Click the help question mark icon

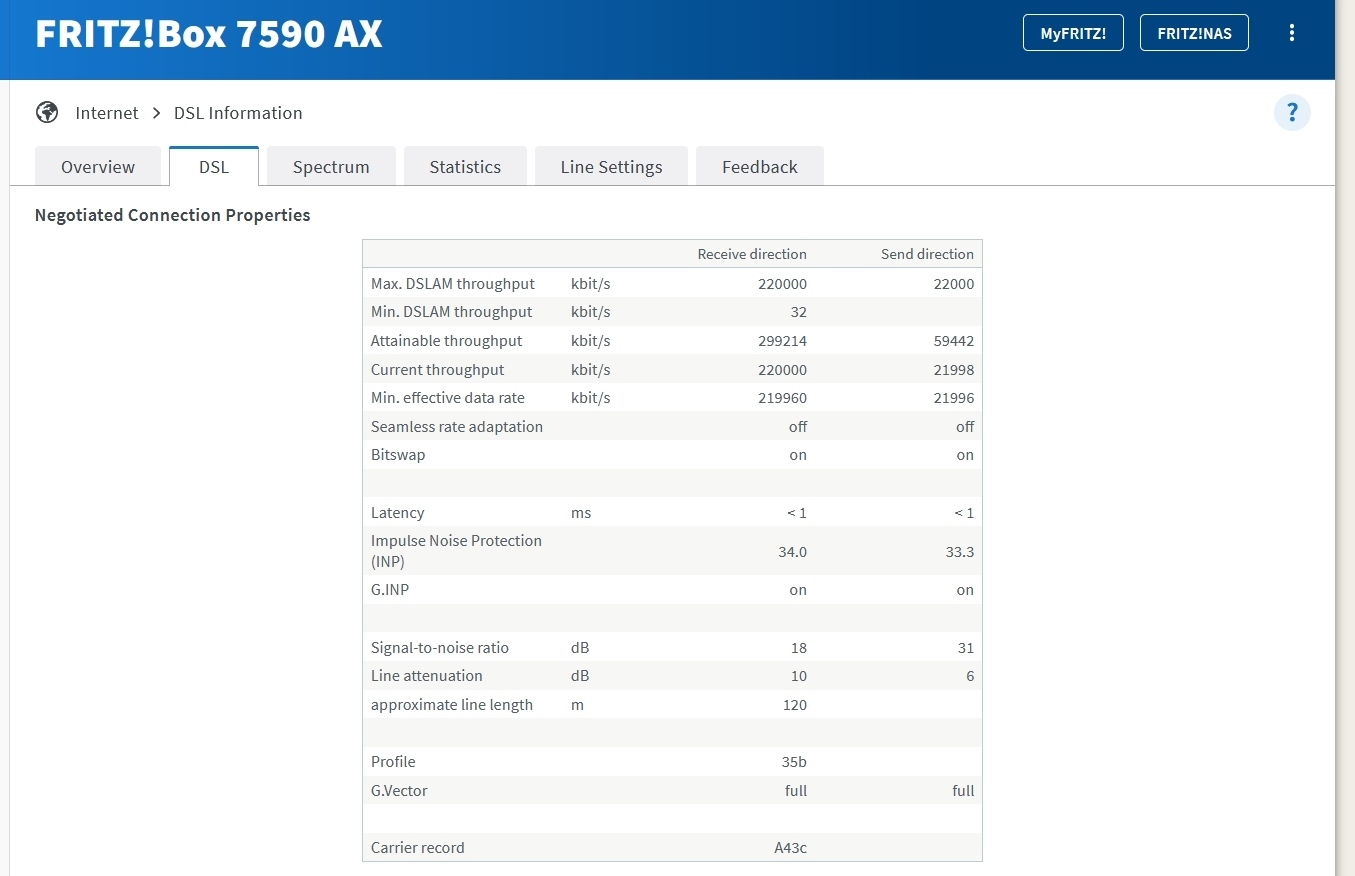point(1292,112)
